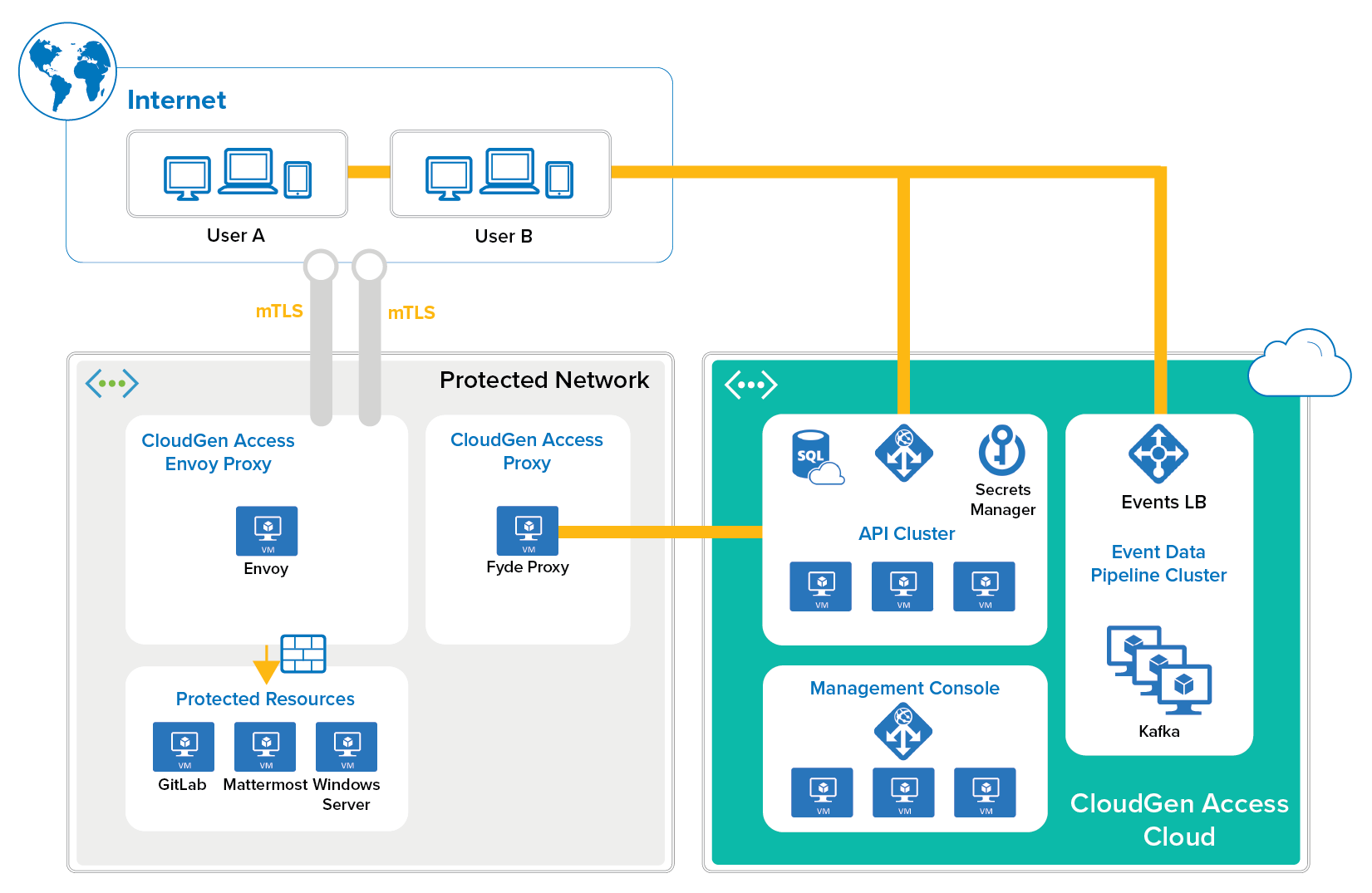Click the "Secrets Manager" text

(1002, 499)
